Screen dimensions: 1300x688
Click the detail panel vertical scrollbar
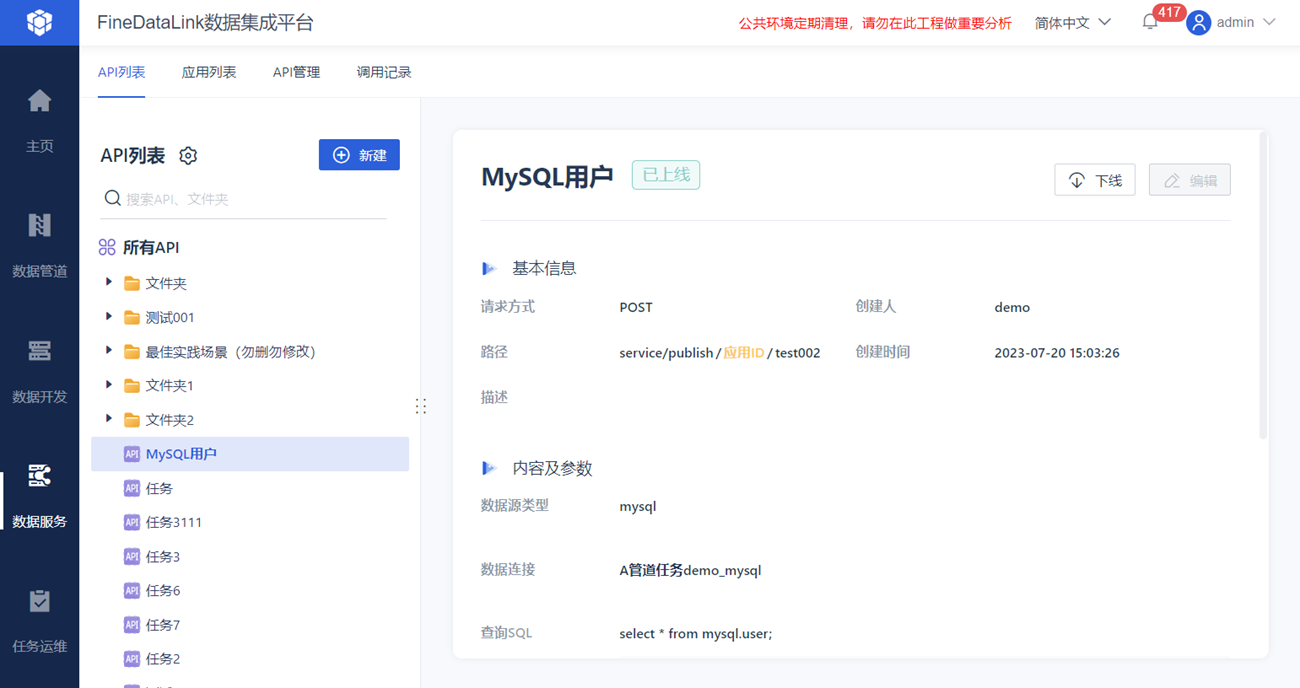pyautogui.click(x=1263, y=285)
